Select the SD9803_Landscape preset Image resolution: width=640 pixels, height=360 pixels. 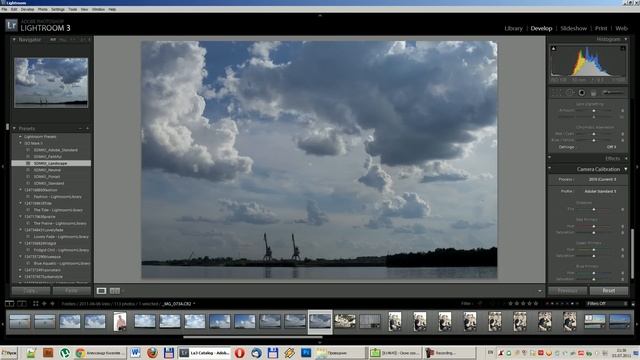[x=51, y=163]
